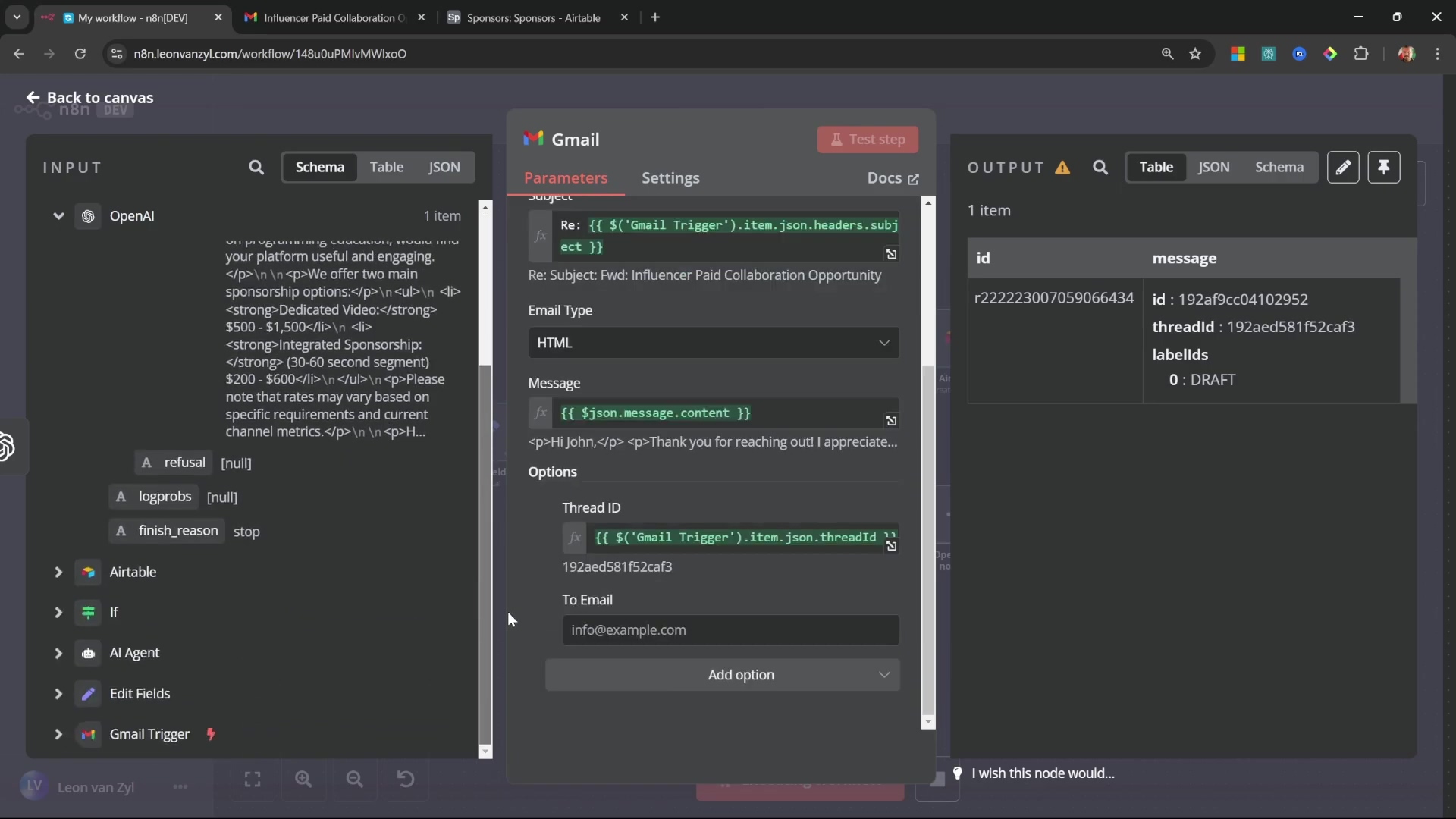Collapse the OpenAI node tree
1456x819 pixels.
pos(58,216)
